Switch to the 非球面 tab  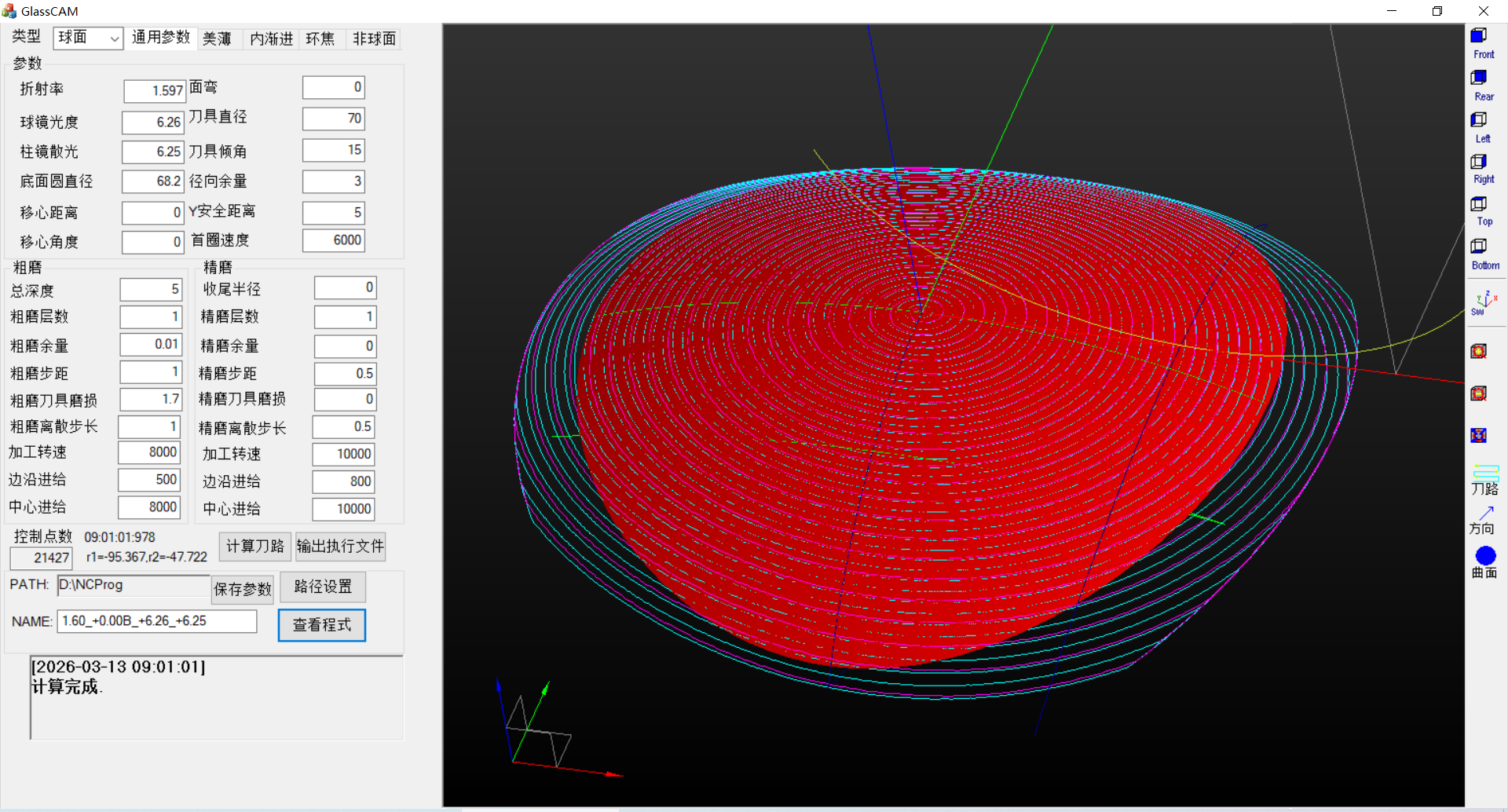click(x=374, y=39)
